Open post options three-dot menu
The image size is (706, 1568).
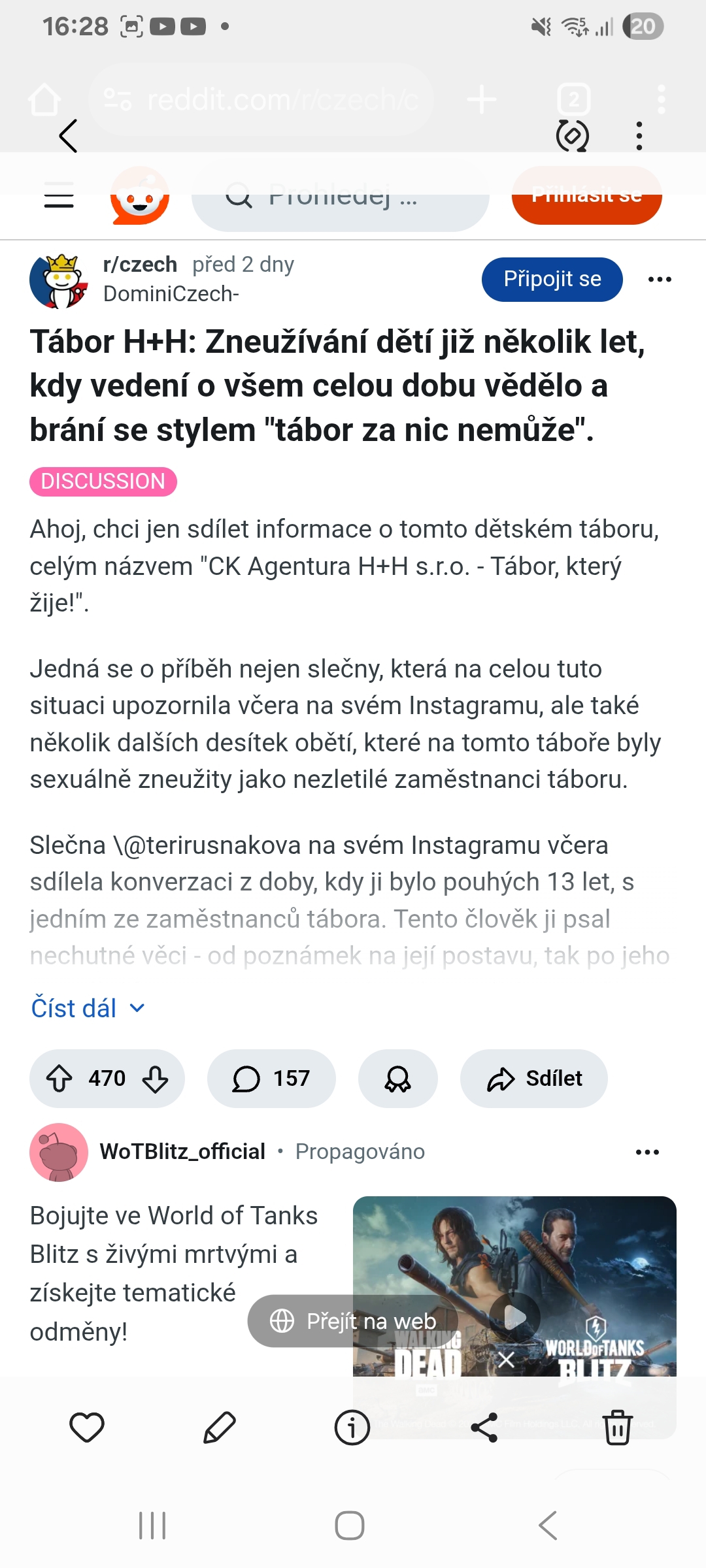660,280
